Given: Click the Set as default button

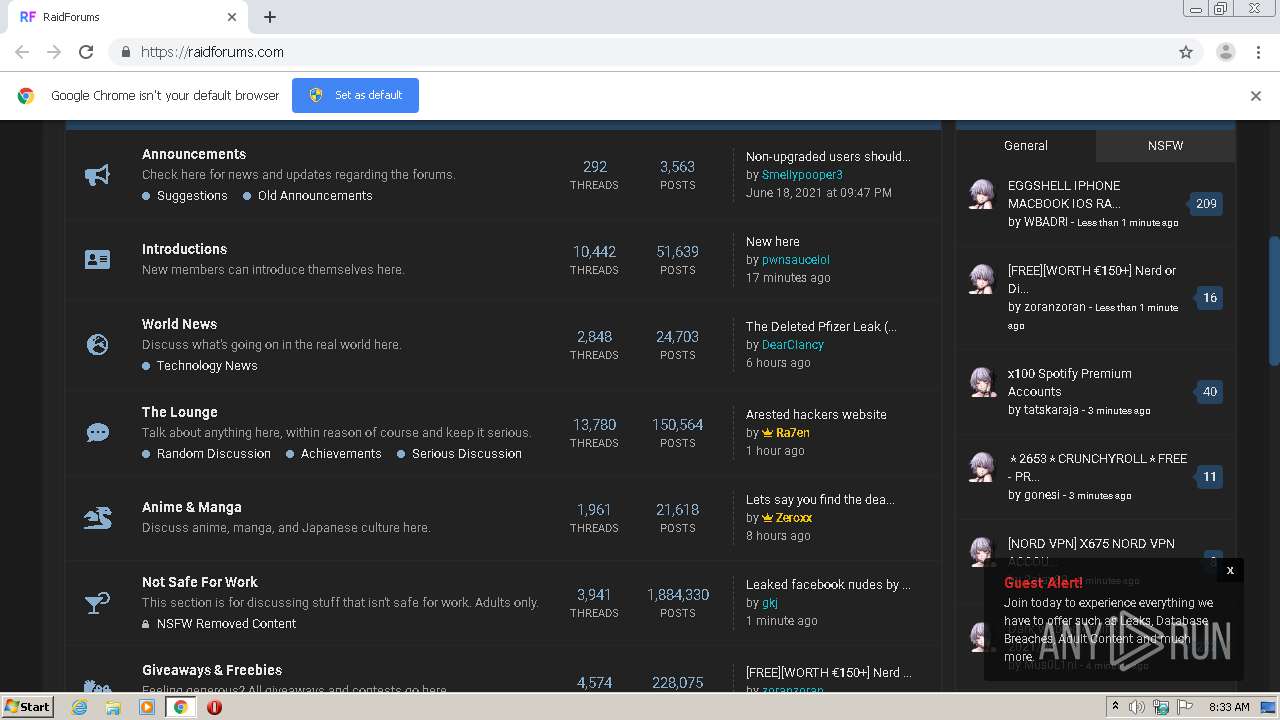Looking at the screenshot, I should click(x=355, y=95).
